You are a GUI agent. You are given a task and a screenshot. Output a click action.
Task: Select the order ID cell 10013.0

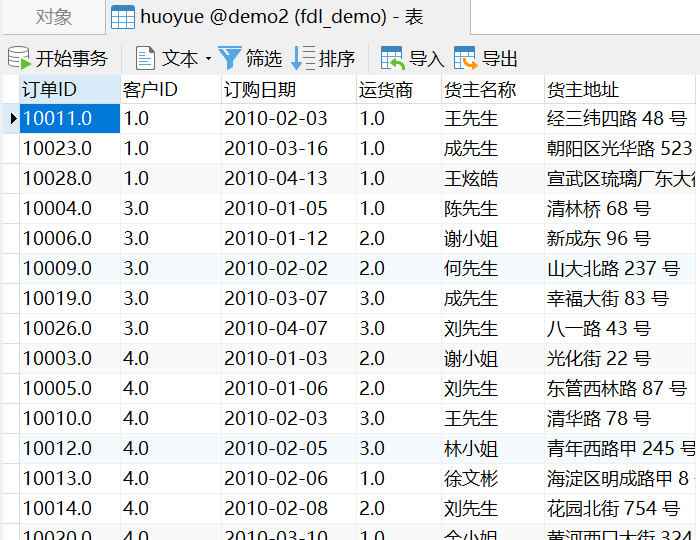(x=70, y=478)
